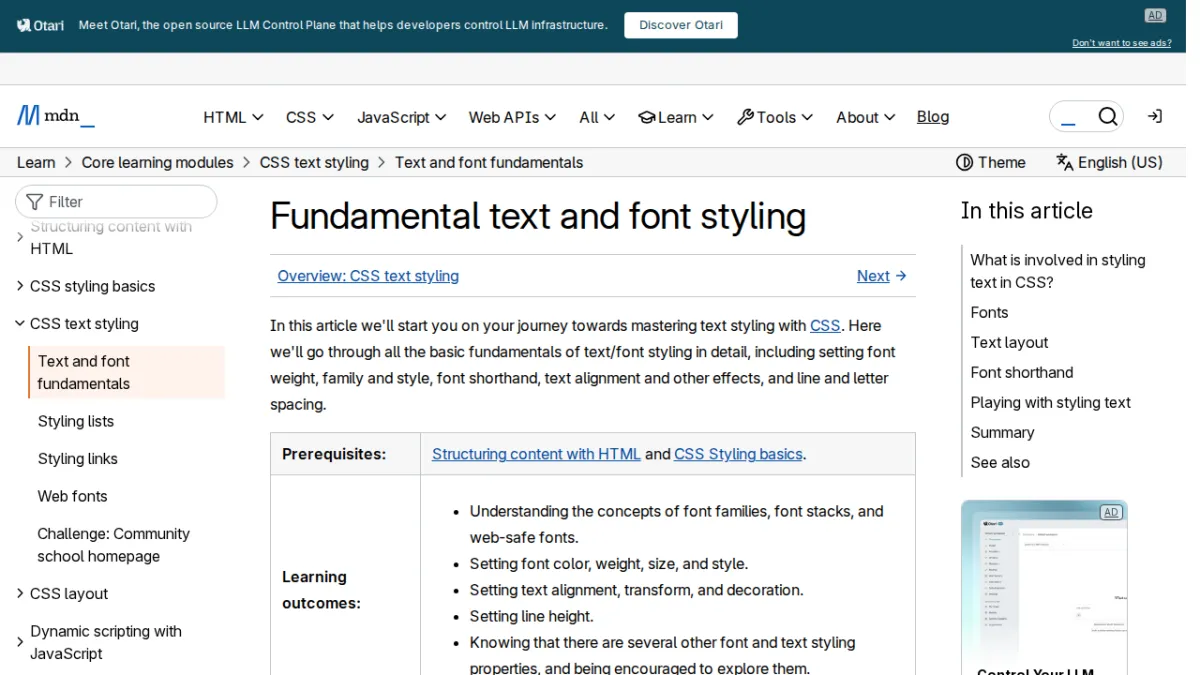Click the Overview: CSS text styling link
The image size is (1200, 675).
(368, 276)
